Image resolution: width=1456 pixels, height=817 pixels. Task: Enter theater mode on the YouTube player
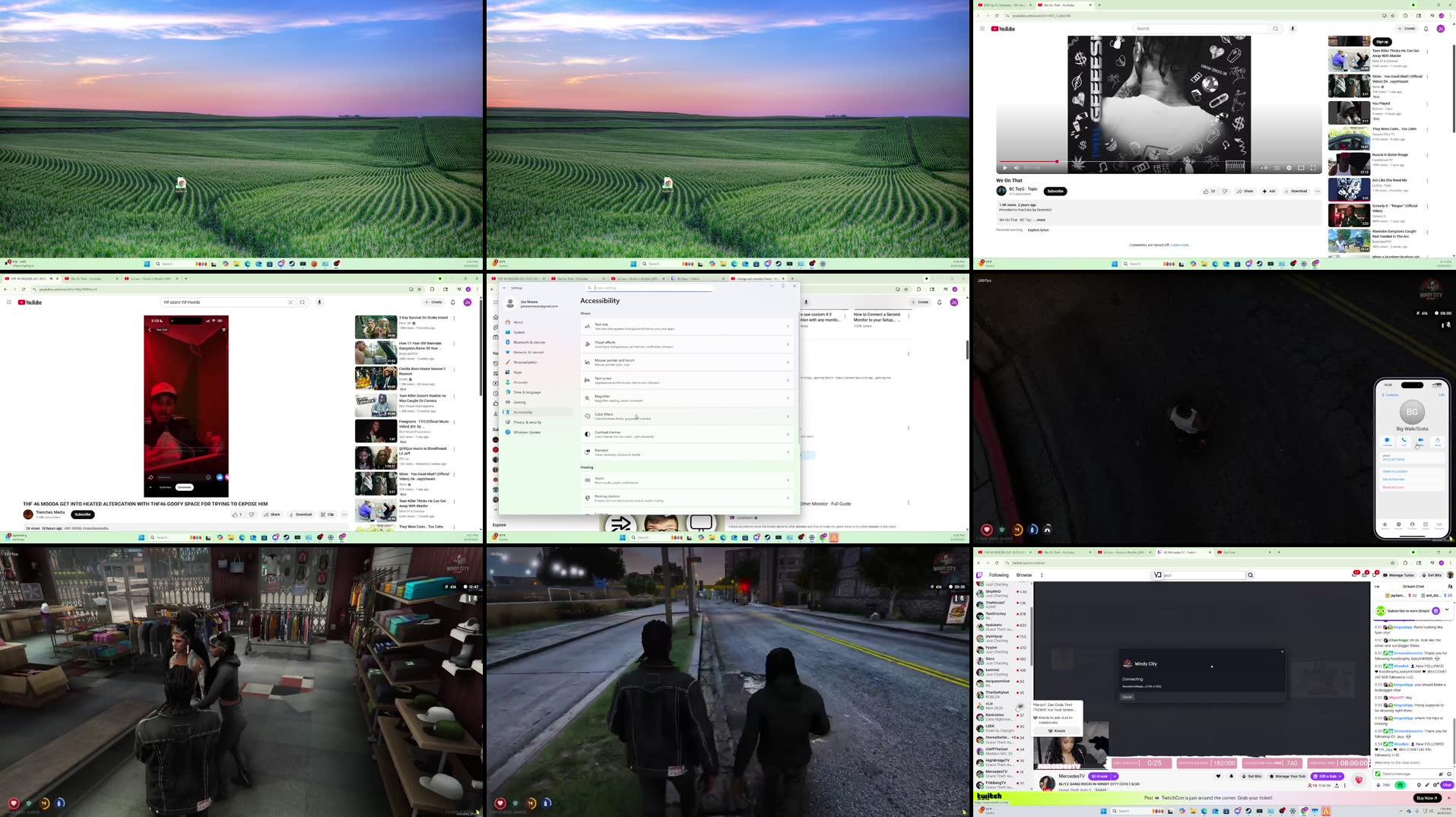coord(1301,167)
